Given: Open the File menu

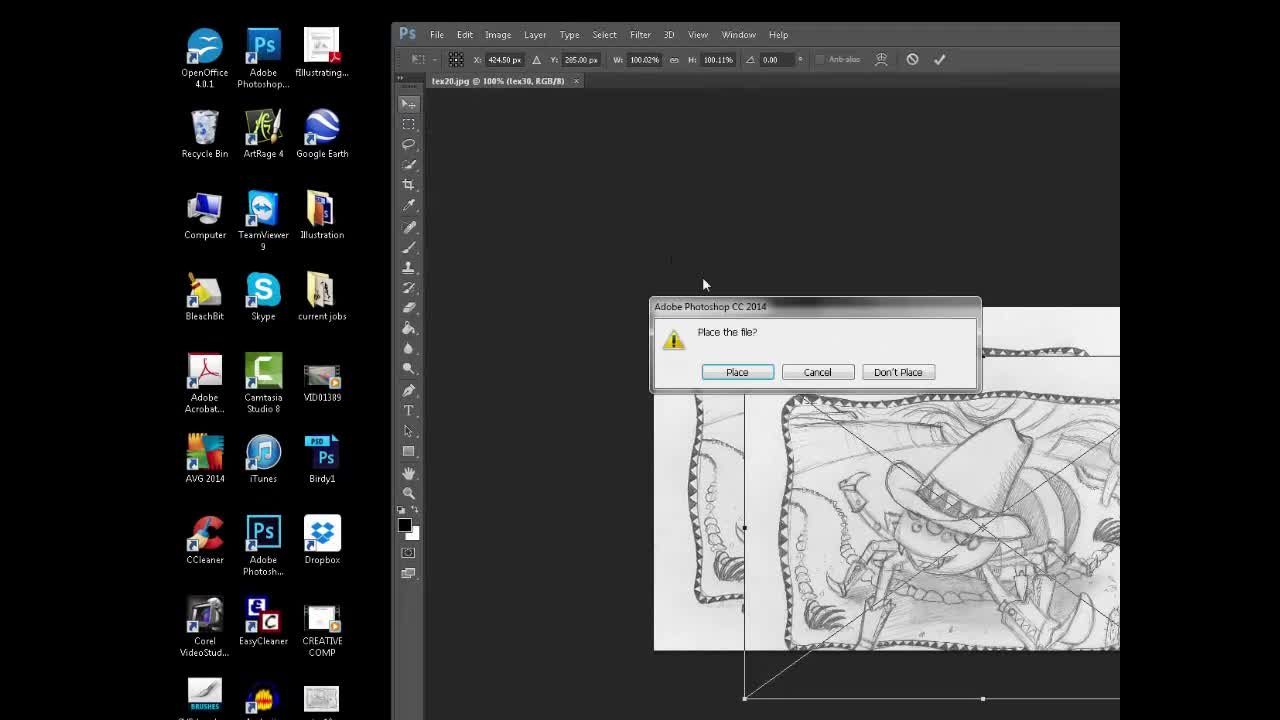Looking at the screenshot, I should pos(437,34).
